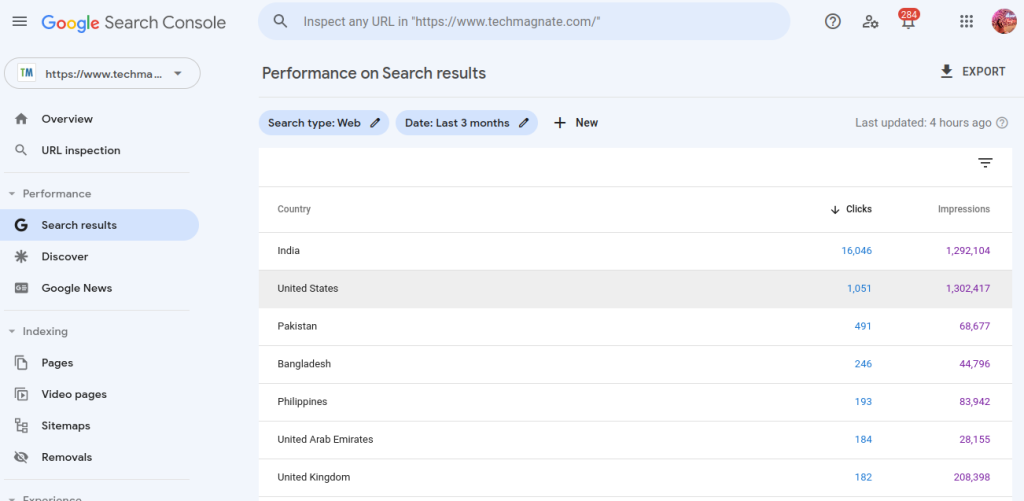The image size is (1024, 501).
Task: Click the Google Search Console logo
Action: point(134,22)
